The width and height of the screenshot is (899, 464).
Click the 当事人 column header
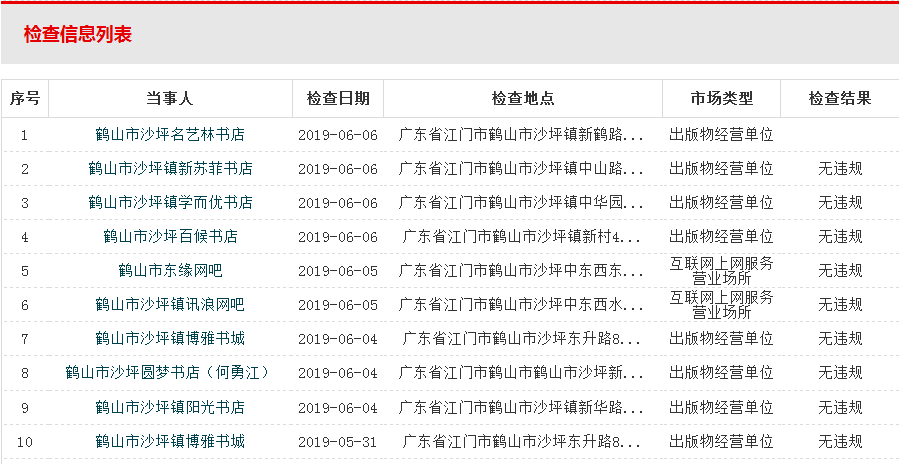coord(170,98)
